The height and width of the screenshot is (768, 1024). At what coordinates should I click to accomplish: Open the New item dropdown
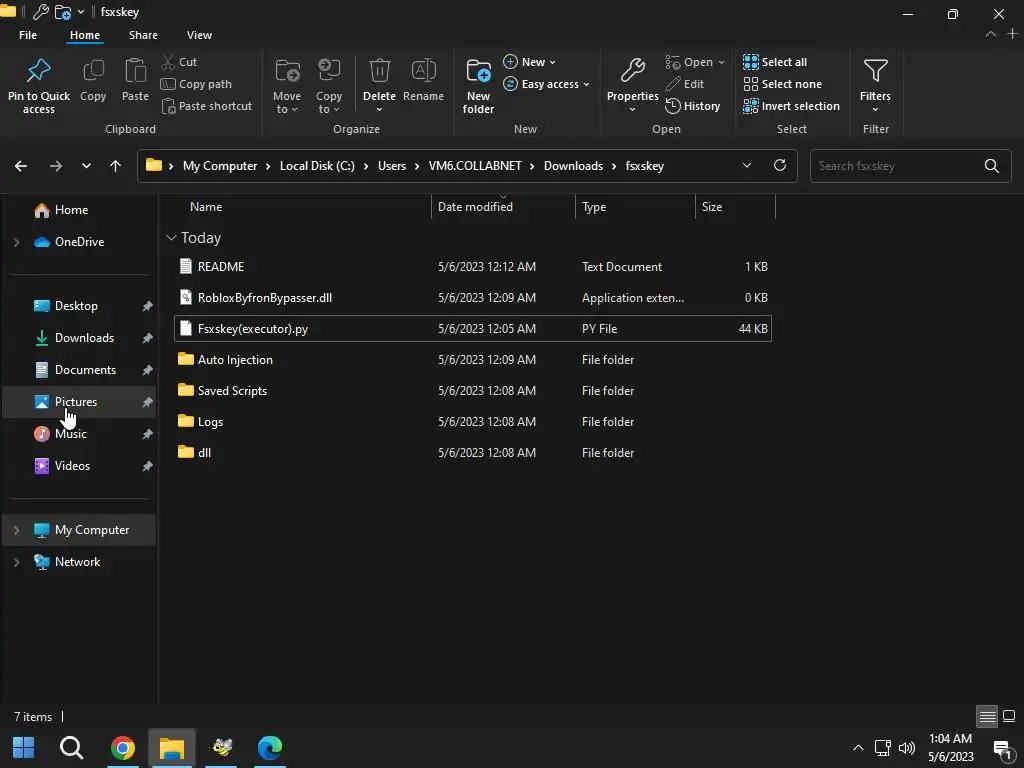pyautogui.click(x=530, y=62)
